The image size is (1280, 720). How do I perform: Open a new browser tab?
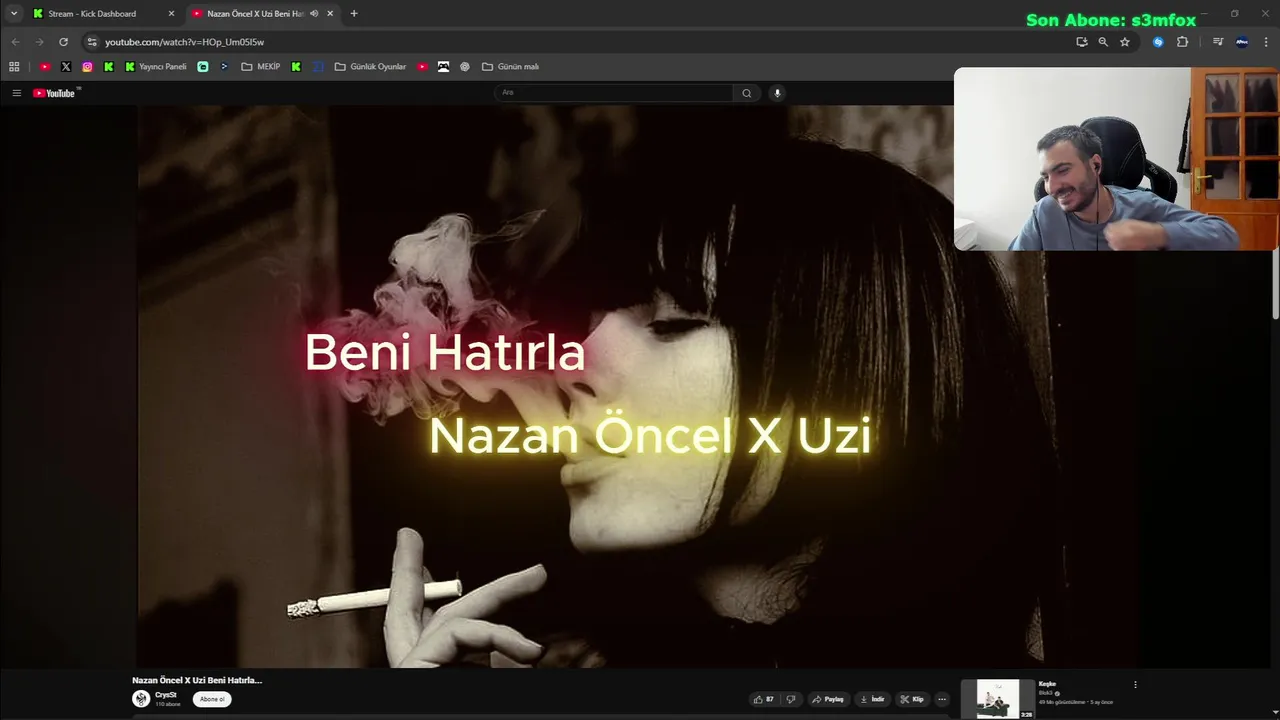[354, 14]
